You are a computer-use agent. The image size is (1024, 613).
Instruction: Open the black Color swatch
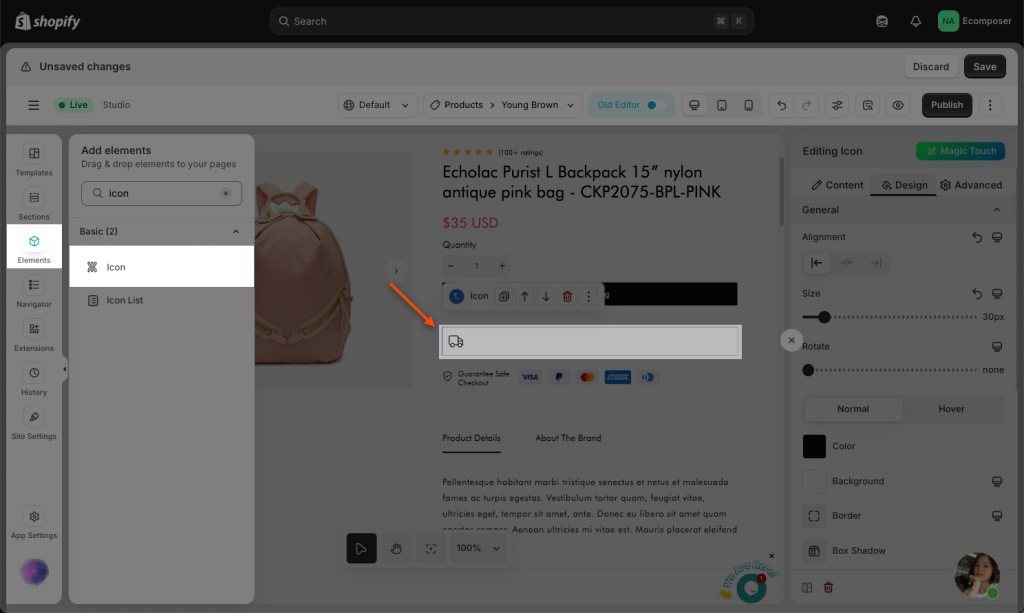pyautogui.click(x=814, y=446)
